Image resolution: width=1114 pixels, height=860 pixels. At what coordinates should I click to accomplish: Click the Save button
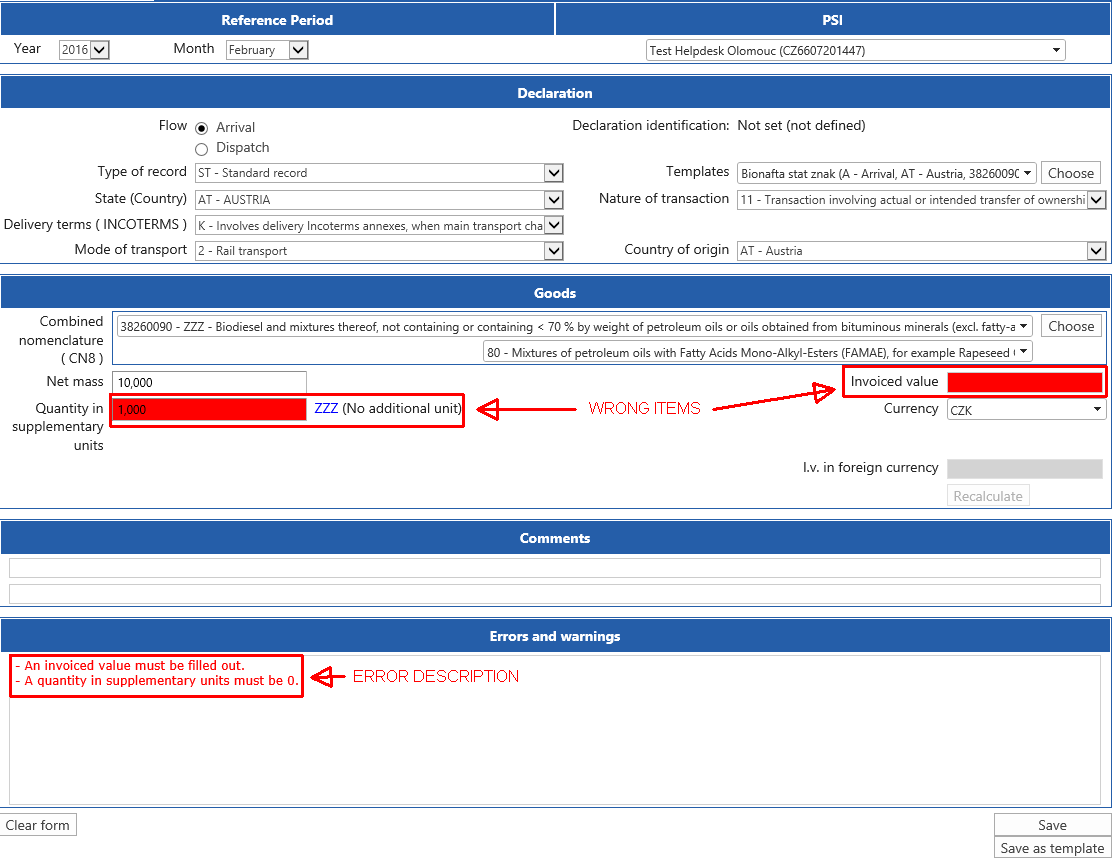1052,825
